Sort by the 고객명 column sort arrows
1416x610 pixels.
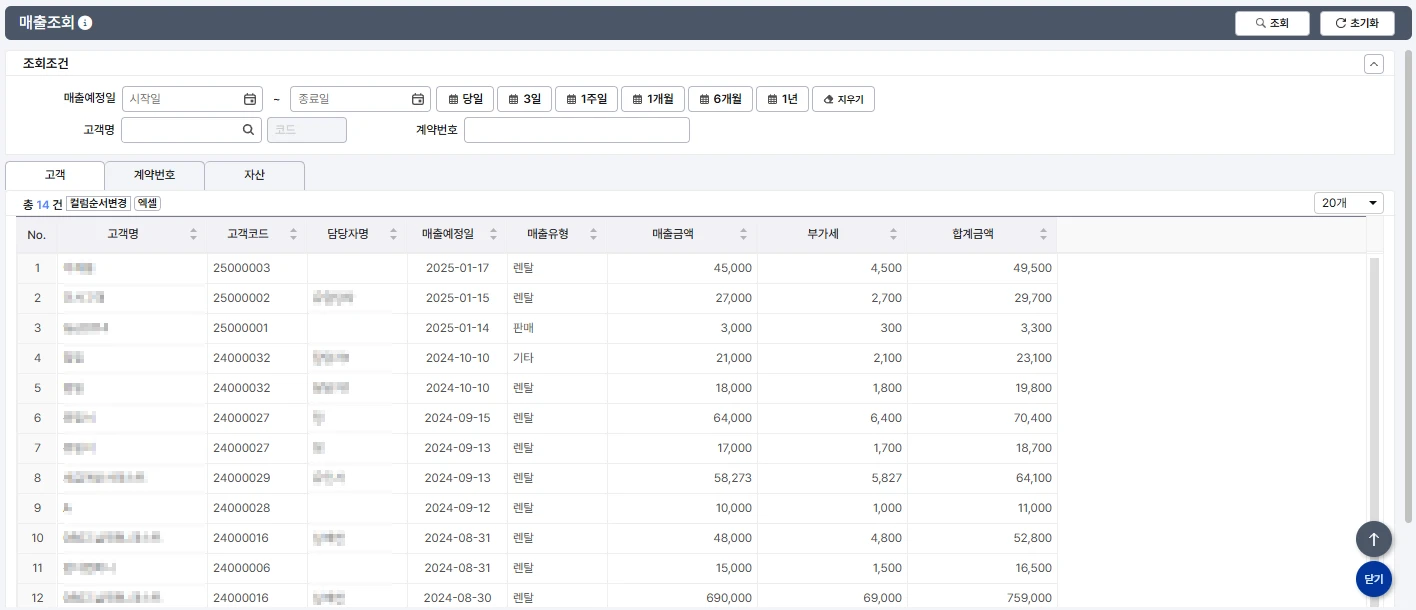coord(193,235)
